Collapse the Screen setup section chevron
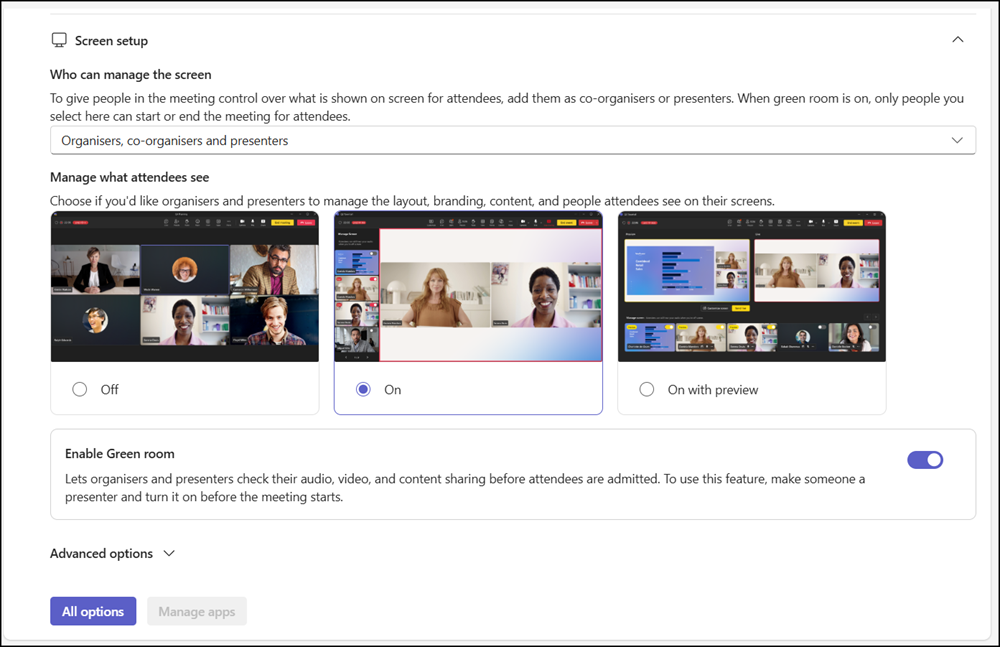1000x647 pixels. [x=957, y=40]
